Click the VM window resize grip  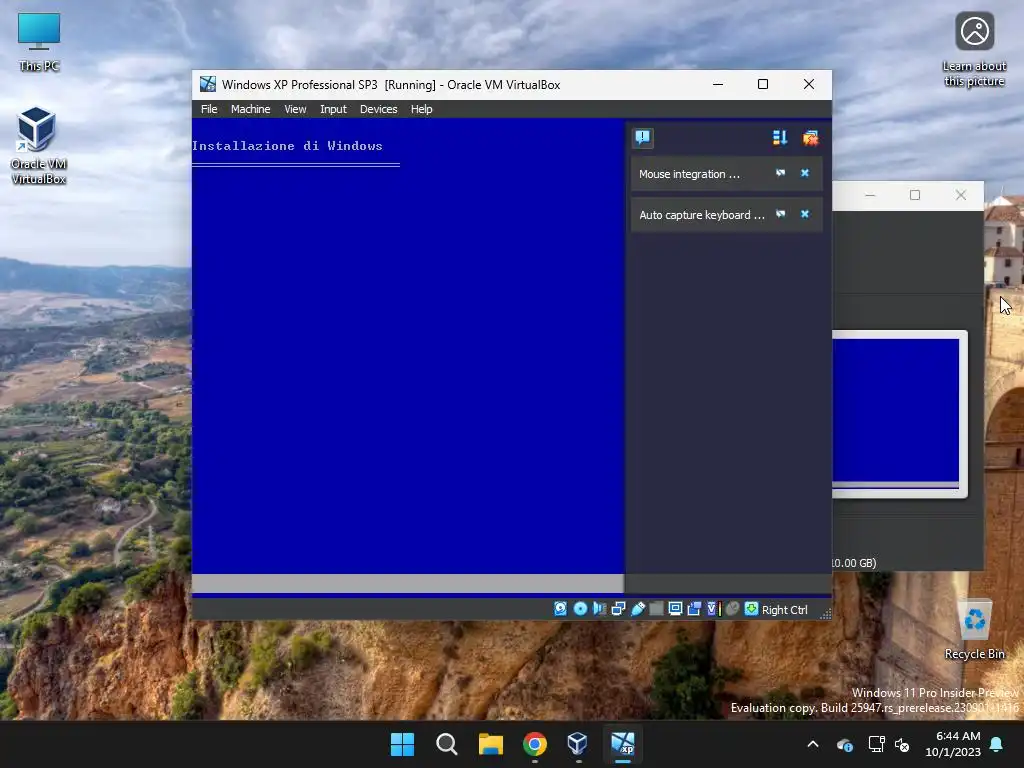[825, 613]
